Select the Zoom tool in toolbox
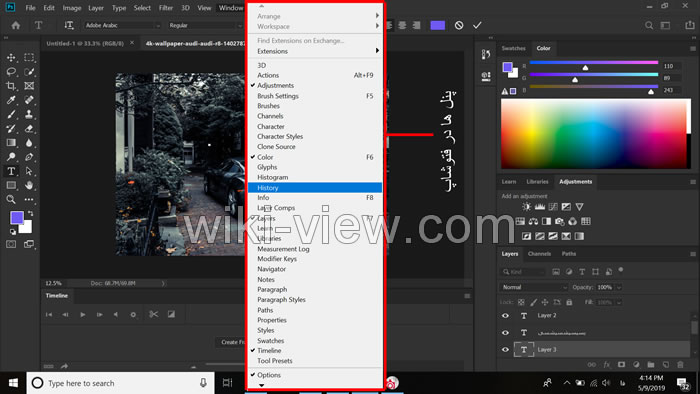Screen dimensions: 700x394 point(11,199)
